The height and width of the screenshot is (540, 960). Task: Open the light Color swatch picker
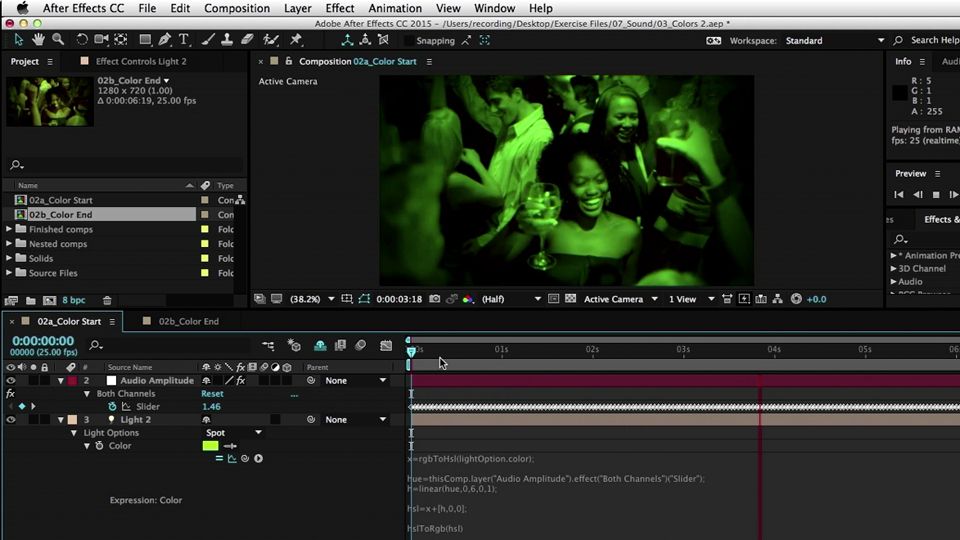[x=210, y=446]
